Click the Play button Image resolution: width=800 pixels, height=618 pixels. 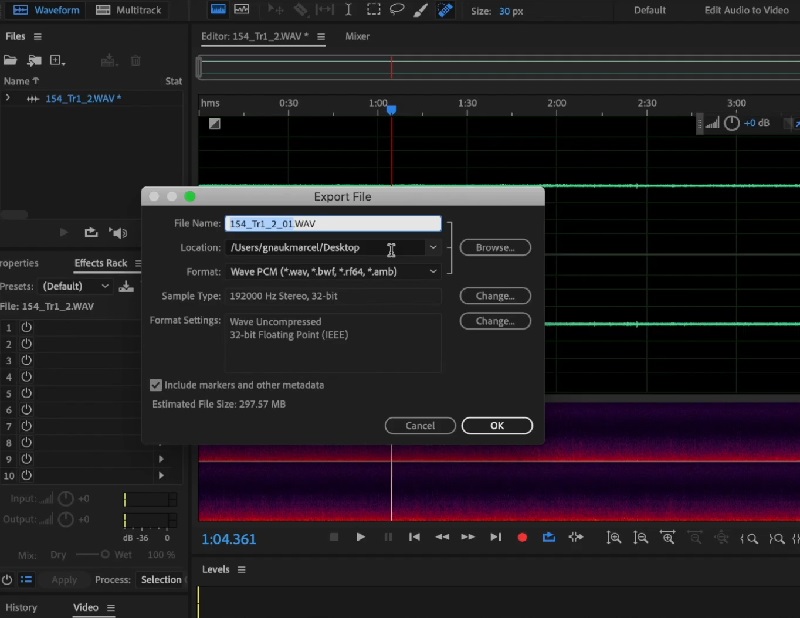click(361, 537)
